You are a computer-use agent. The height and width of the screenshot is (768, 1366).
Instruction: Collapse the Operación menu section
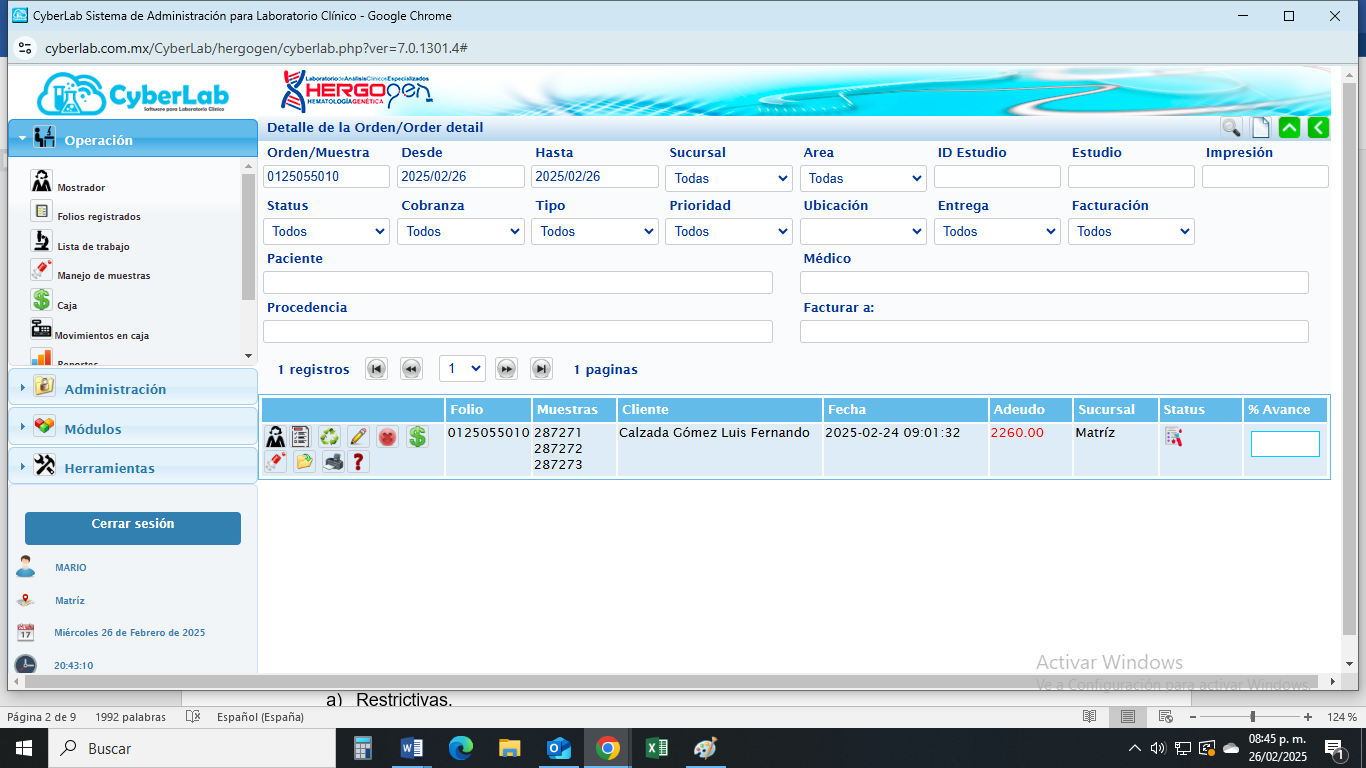[133, 140]
